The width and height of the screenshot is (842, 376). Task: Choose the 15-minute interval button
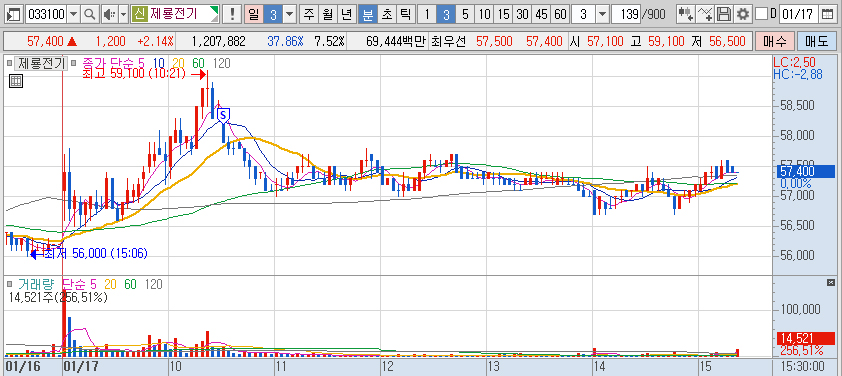503,15
